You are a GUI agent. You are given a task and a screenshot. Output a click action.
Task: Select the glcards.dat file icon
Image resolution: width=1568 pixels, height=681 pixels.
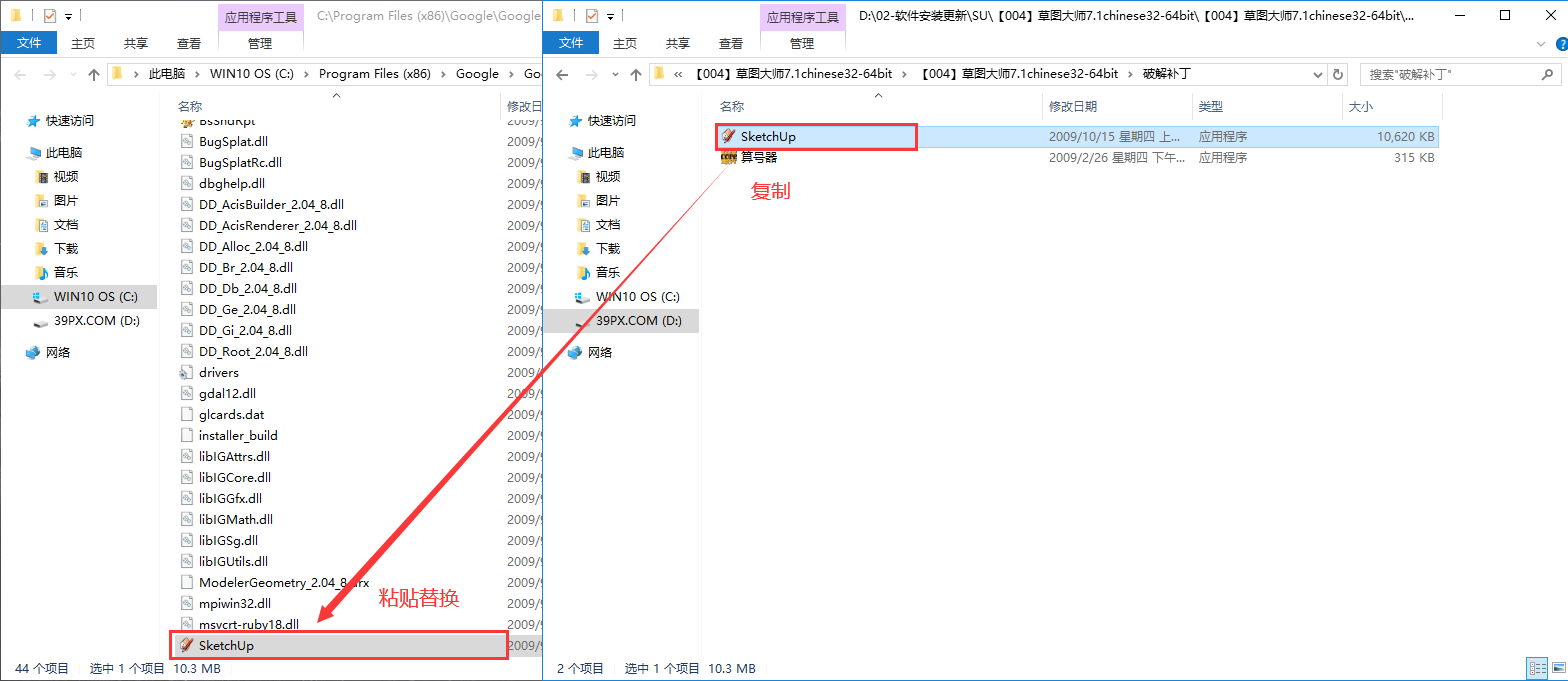pyautogui.click(x=187, y=414)
